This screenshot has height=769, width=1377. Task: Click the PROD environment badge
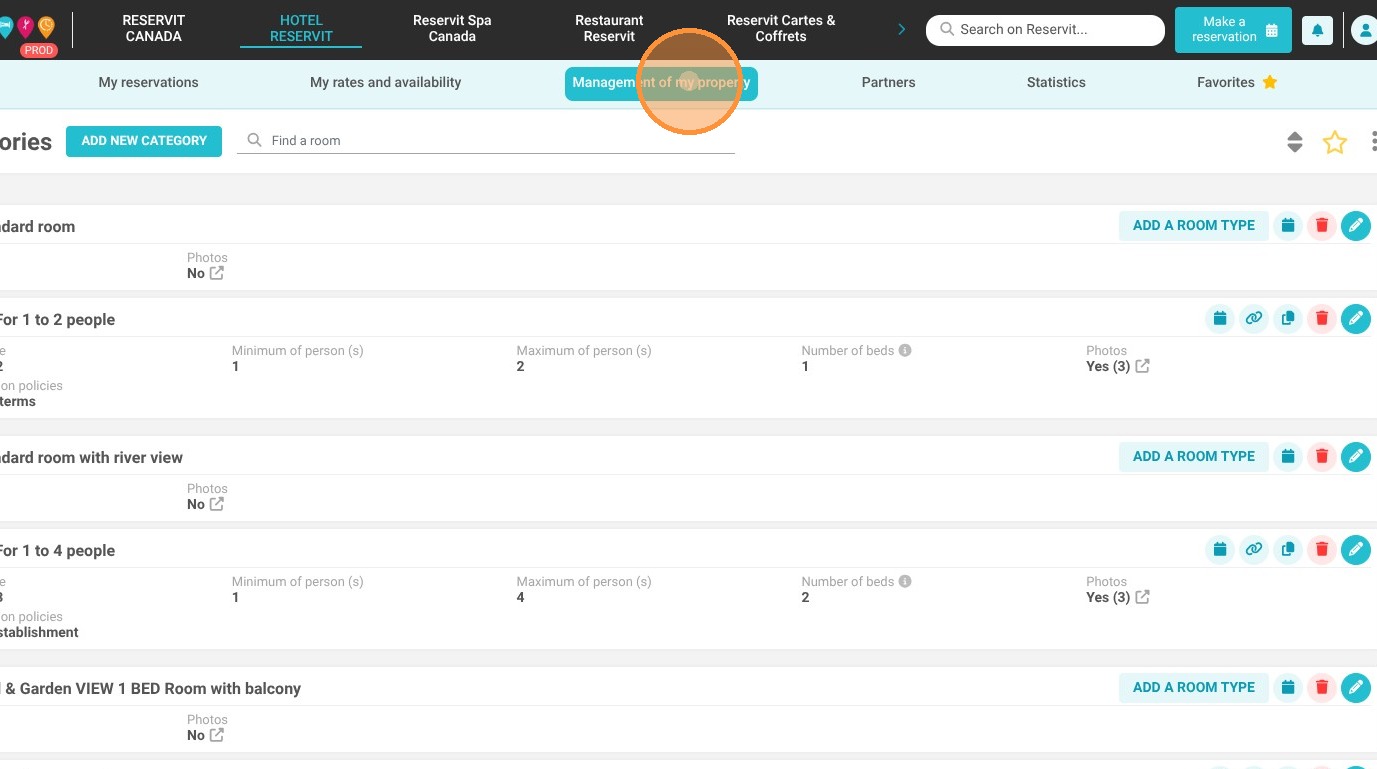coord(38,50)
